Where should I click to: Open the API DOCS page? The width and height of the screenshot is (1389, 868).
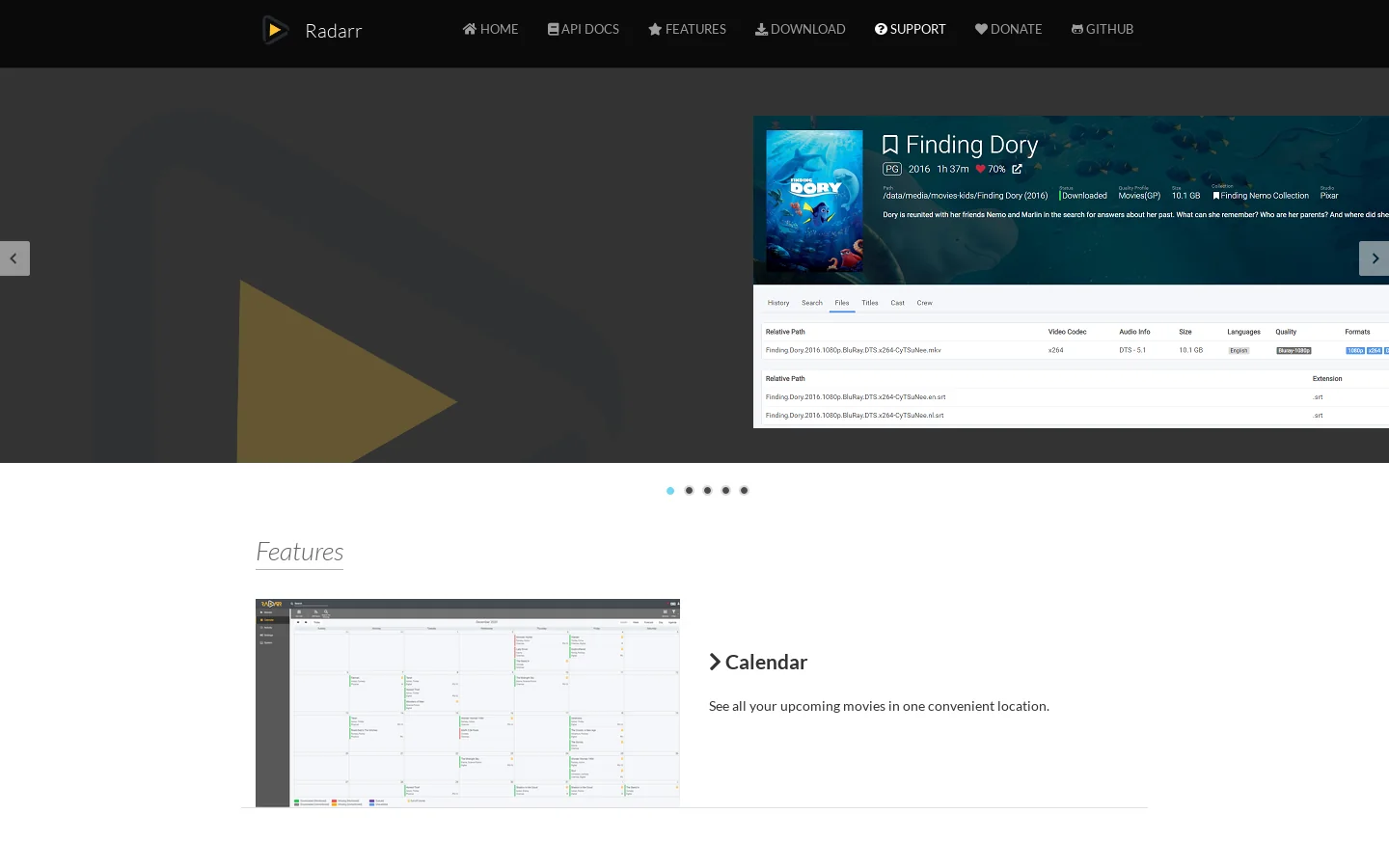point(584,29)
